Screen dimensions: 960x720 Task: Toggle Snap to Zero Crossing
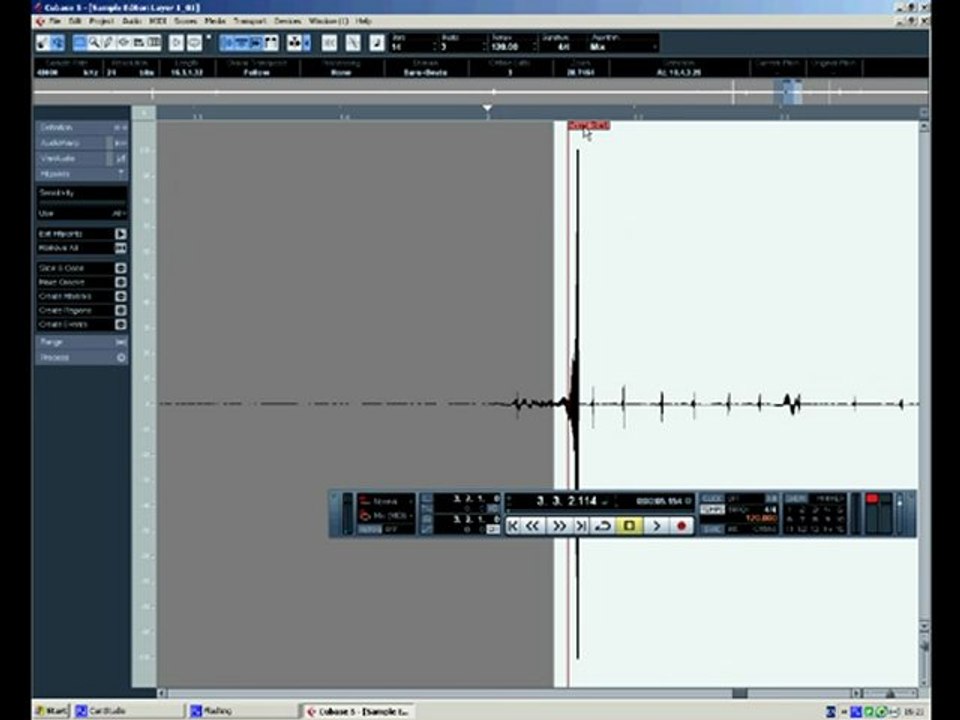point(353,43)
